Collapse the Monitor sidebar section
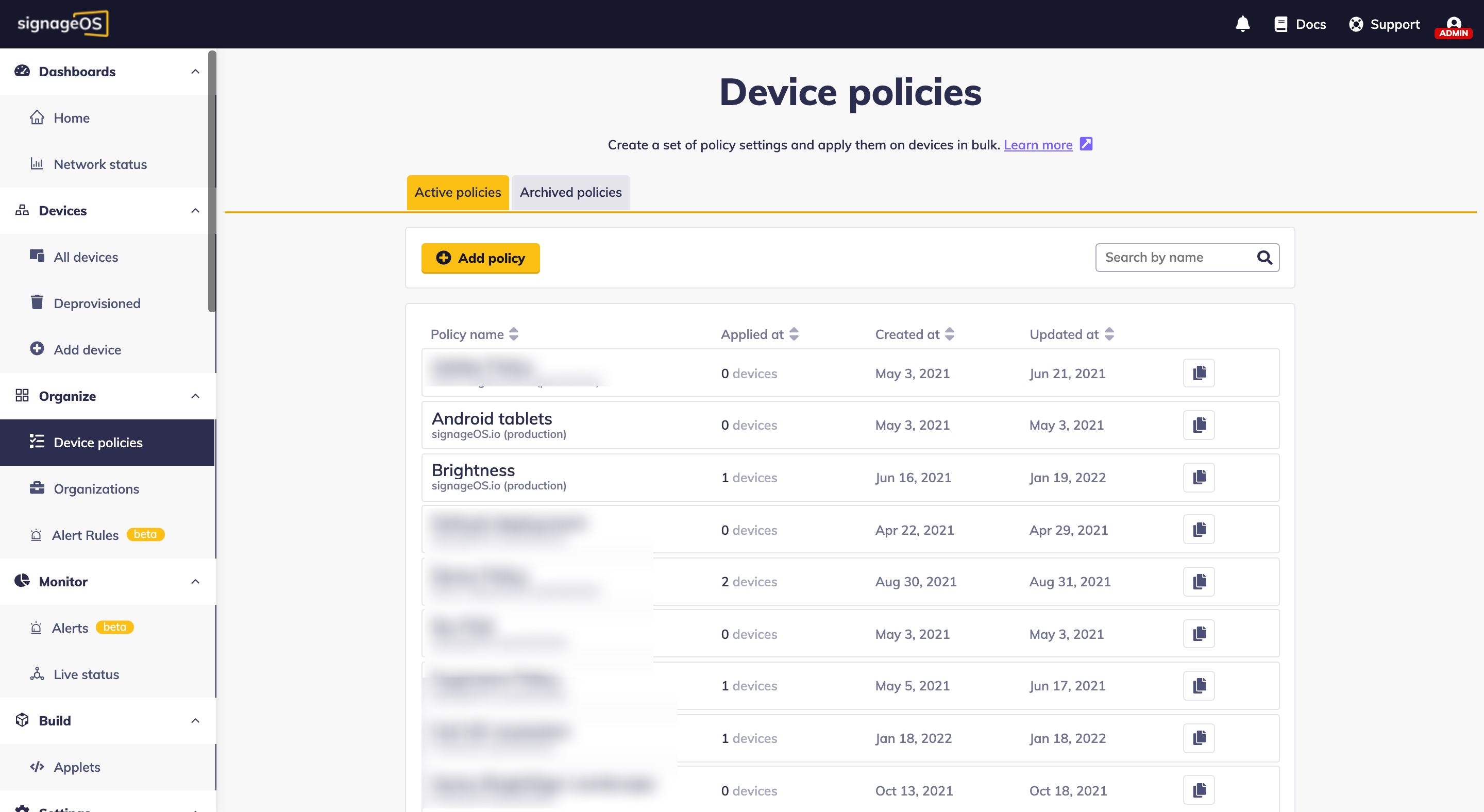This screenshot has height=812, width=1484. pyautogui.click(x=195, y=582)
